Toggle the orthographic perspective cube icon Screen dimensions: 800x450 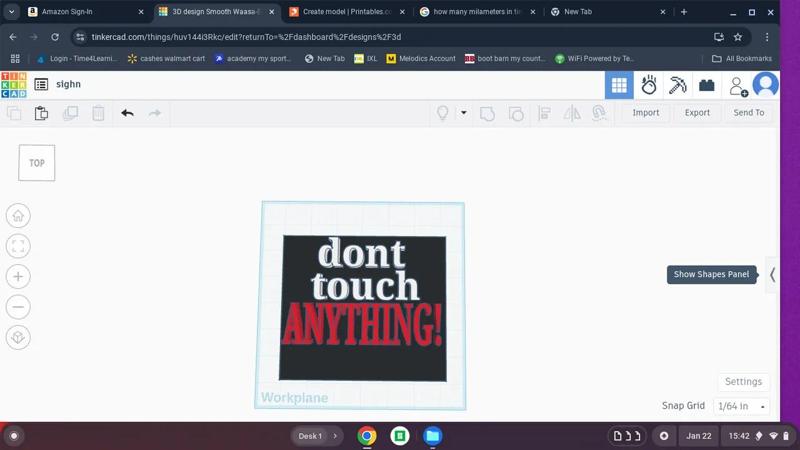click(x=18, y=338)
